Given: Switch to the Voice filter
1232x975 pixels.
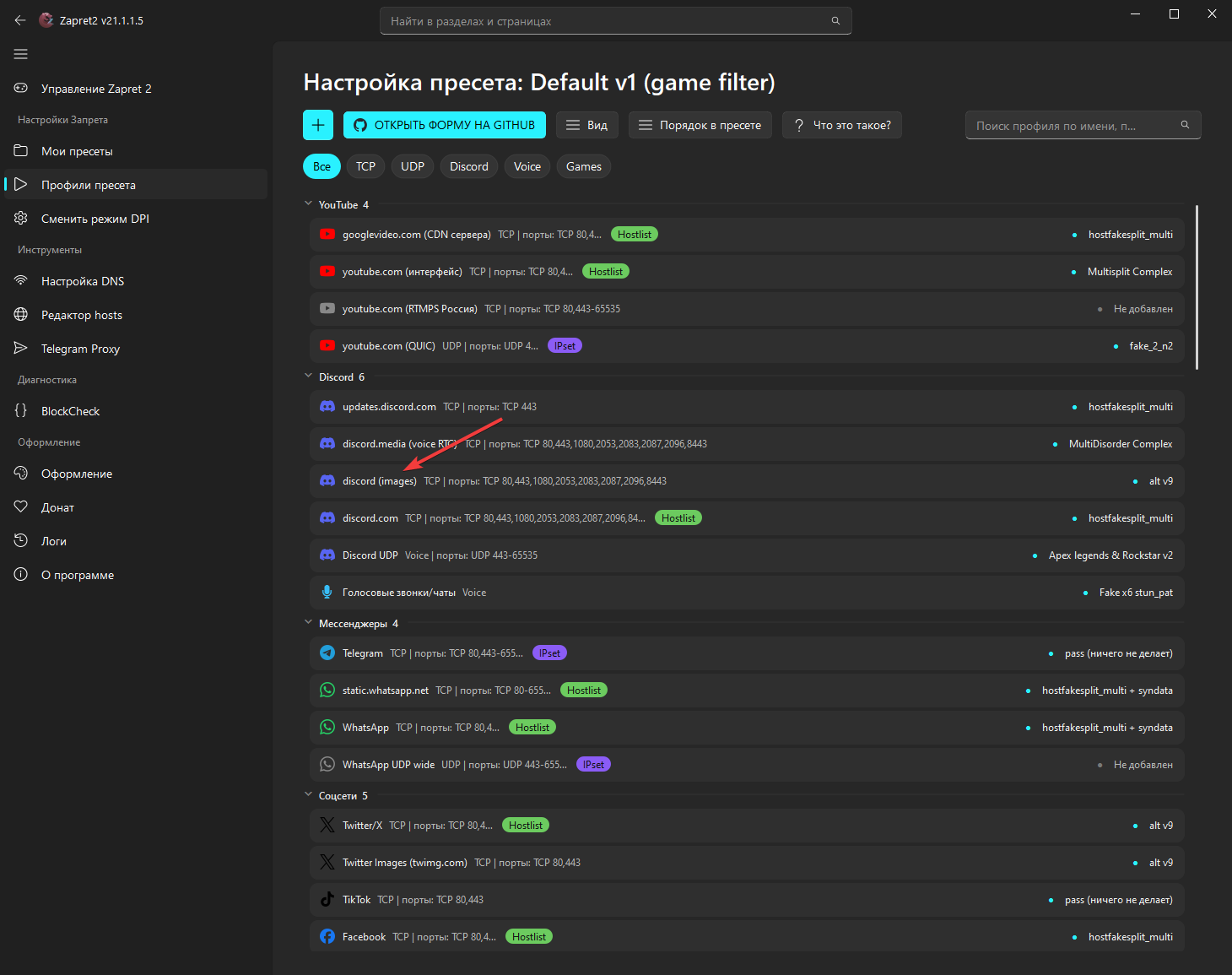Looking at the screenshot, I should (527, 166).
